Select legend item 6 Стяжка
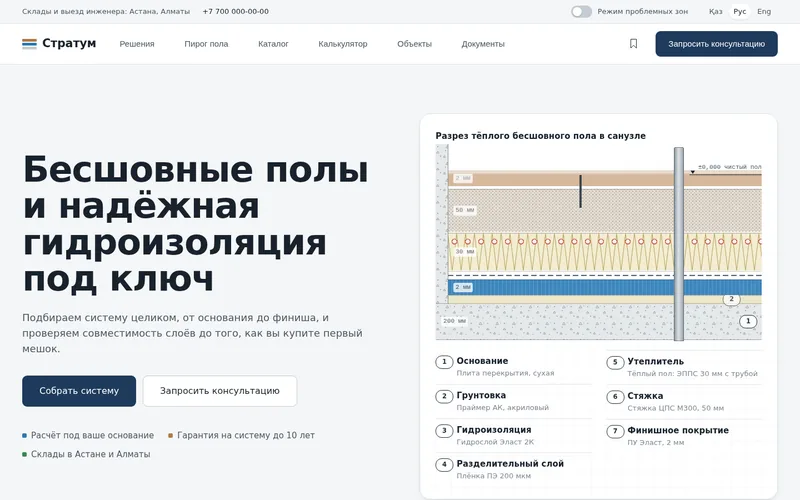The height and width of the screenshot is (500, 800). (x=684, y=402)
